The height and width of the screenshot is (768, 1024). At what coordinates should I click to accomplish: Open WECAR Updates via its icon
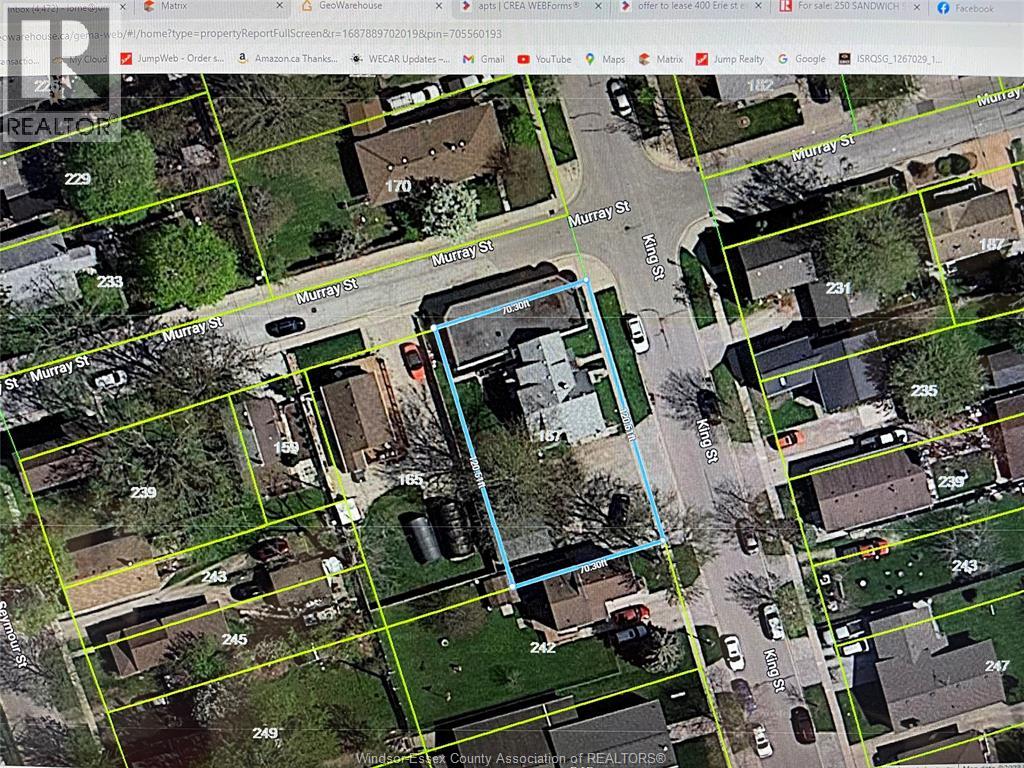click(355, 58)
